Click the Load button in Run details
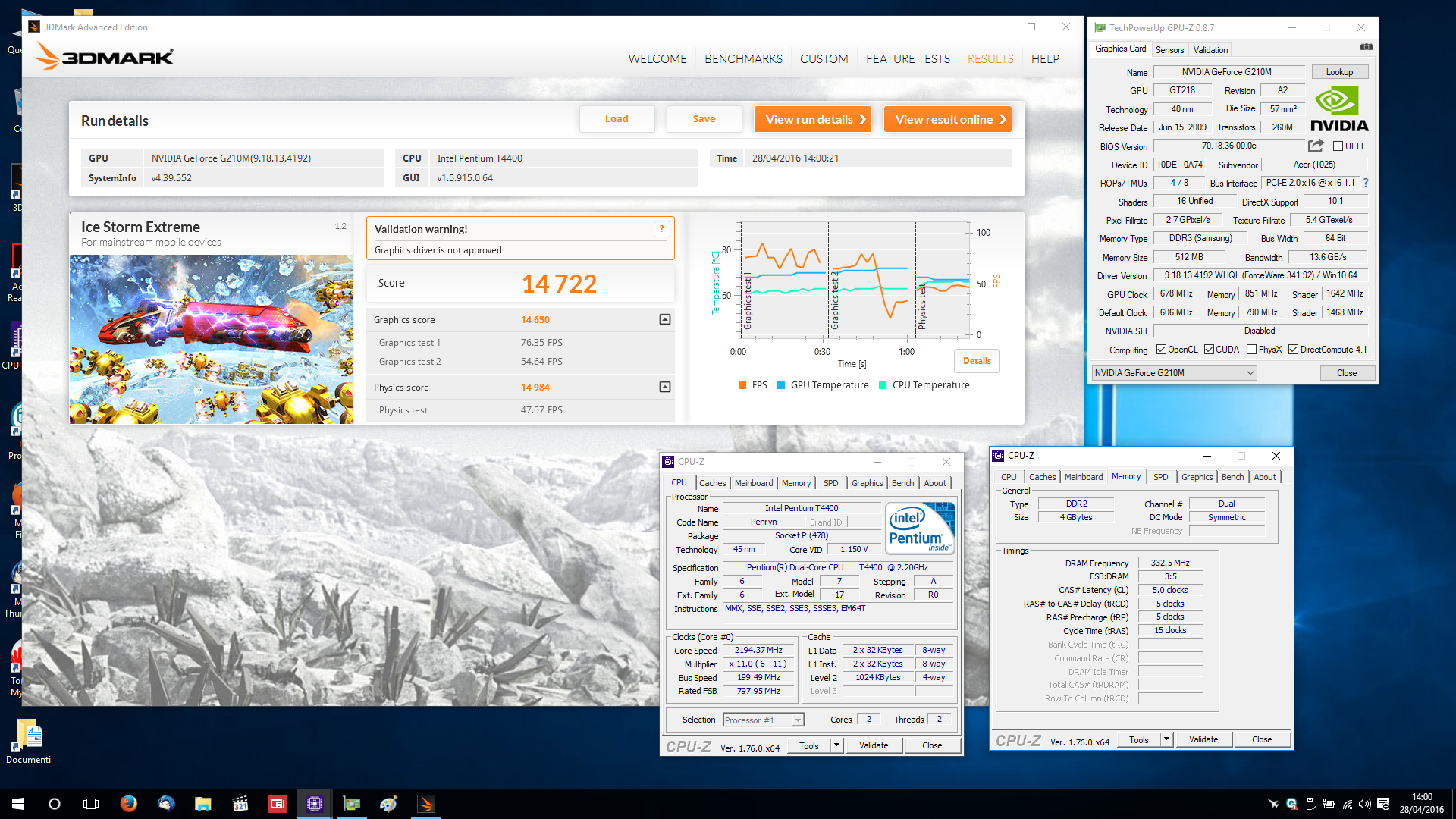Image resolution: width=1456 pixels, height=819 pixels. 617,119
